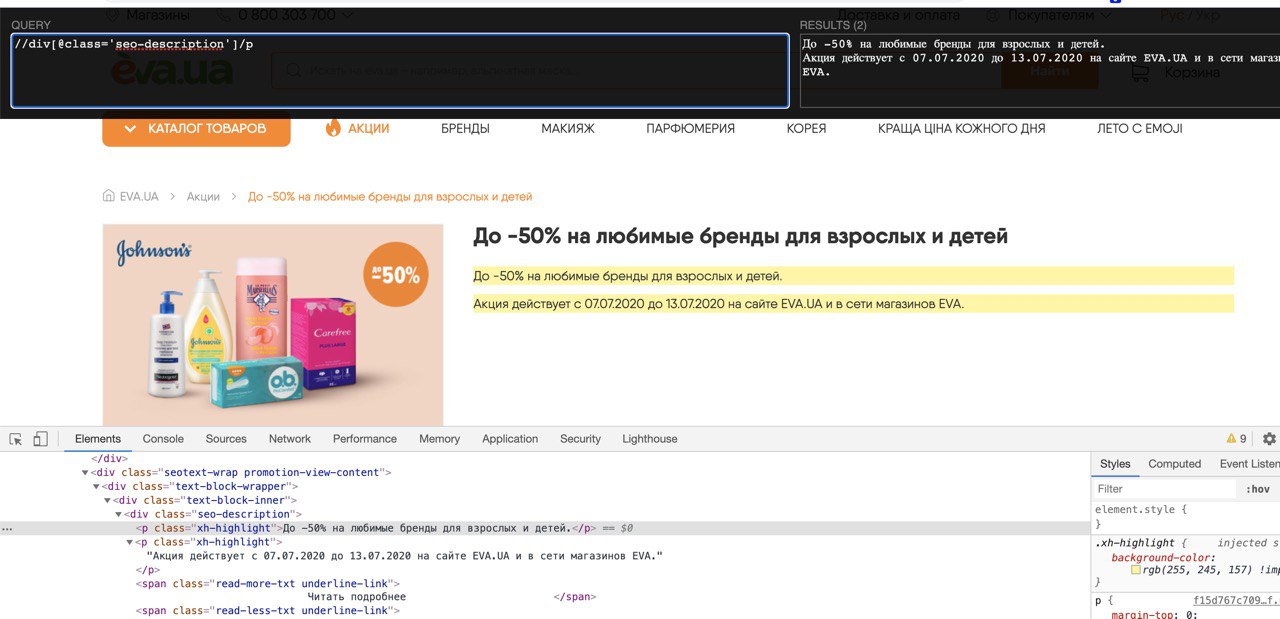This screenshot has height=619, width=1280.
Task: Collapse the text-block-wrapper div node
Action: point(96,487)
